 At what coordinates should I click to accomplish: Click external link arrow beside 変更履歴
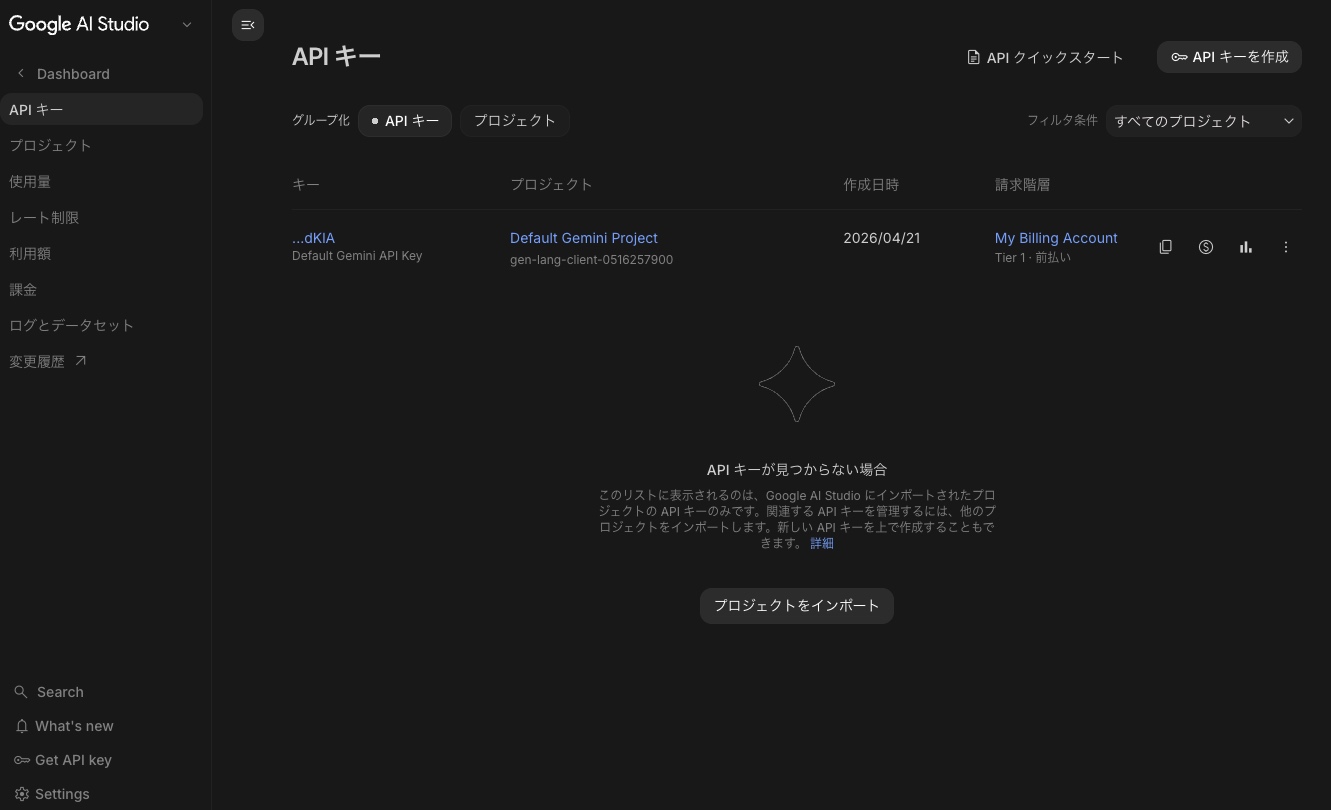point(81,361)
